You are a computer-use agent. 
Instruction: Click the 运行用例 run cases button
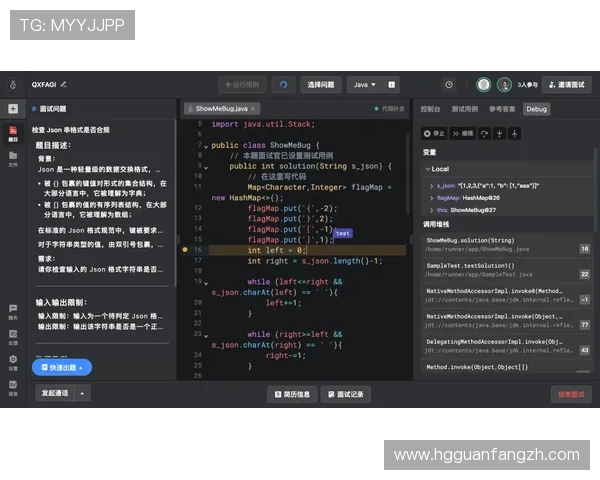pyautogui.click(x=243, y=85)
